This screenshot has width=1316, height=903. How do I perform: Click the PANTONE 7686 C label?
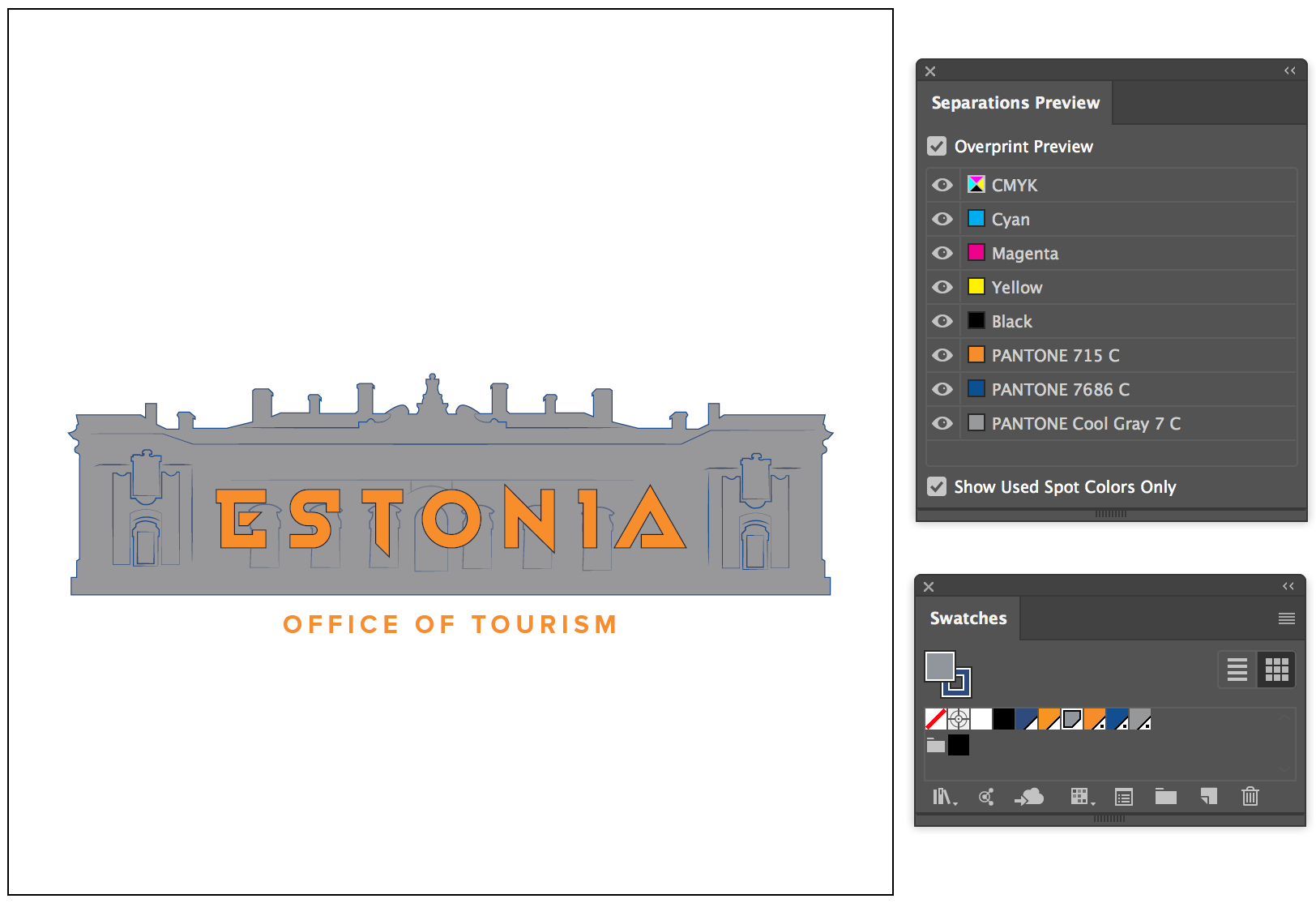[x=1061, y=389]
